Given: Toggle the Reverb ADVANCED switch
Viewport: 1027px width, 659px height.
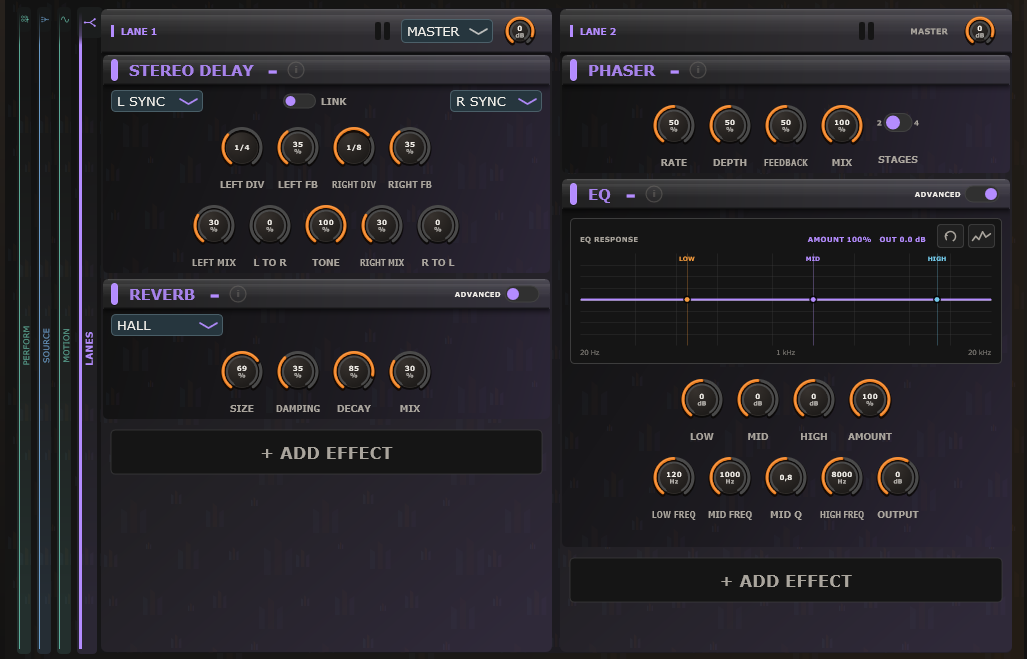Looking at the screenshot, I should pos(522,294).
